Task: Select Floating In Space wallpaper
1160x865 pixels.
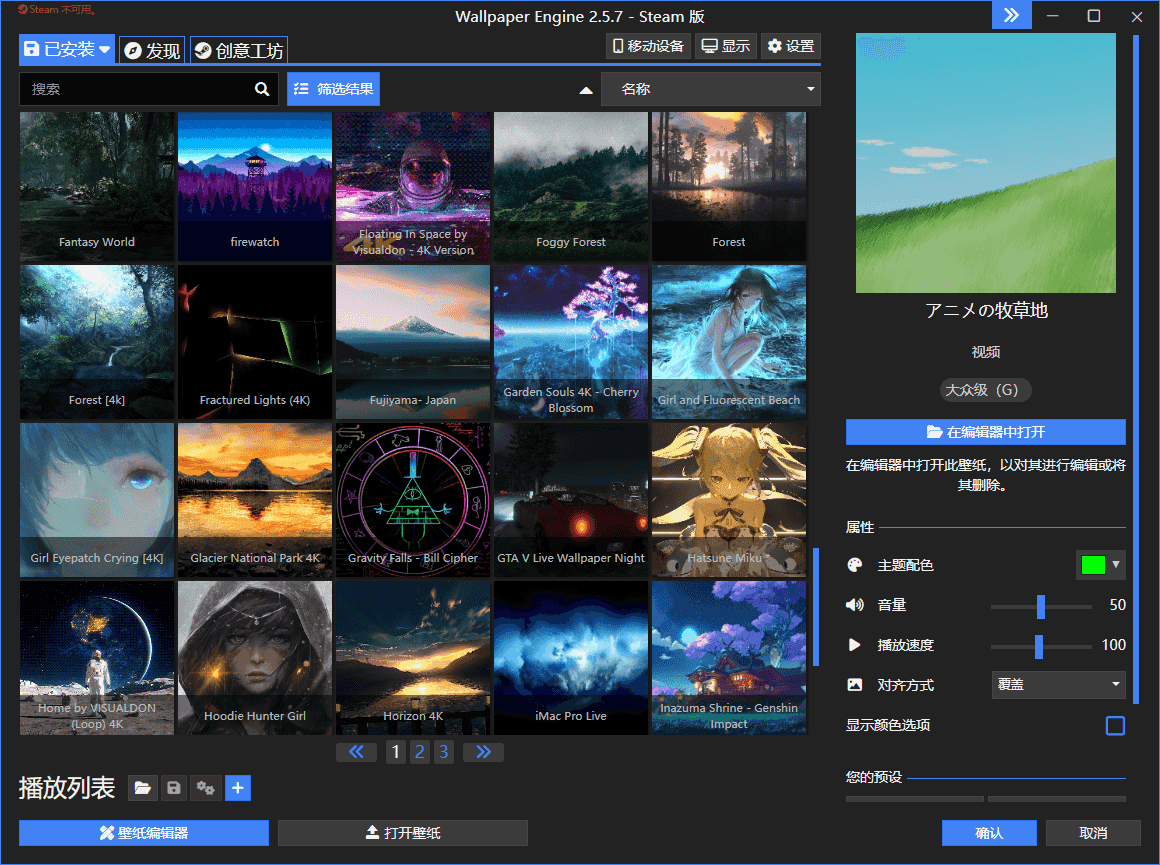Action: pos(413,186)
